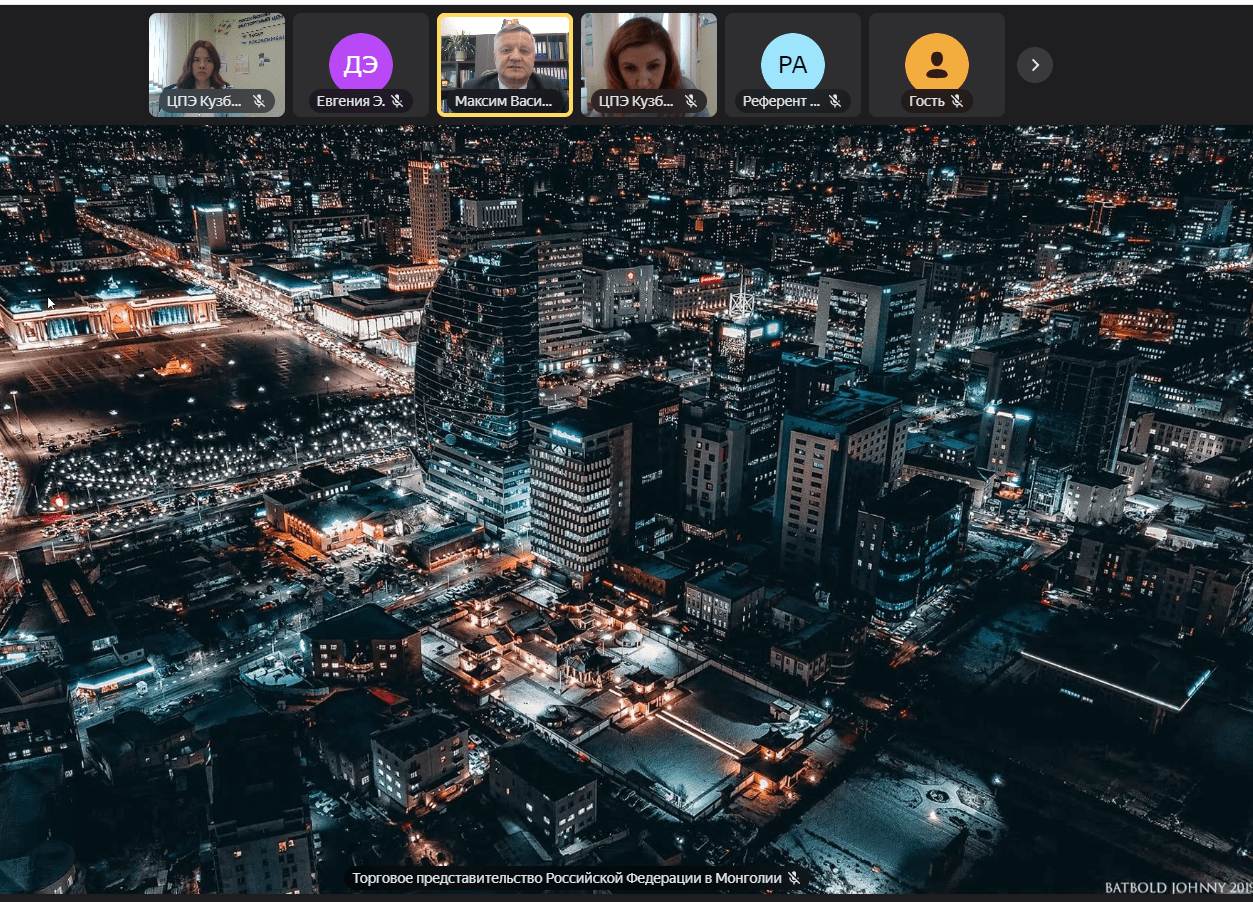The height and width of the screenshot is (902, 1253).
Task: Toggle the mic icon on the leftmost ЦПЭ Кузб tile
Action: point(259,101)
